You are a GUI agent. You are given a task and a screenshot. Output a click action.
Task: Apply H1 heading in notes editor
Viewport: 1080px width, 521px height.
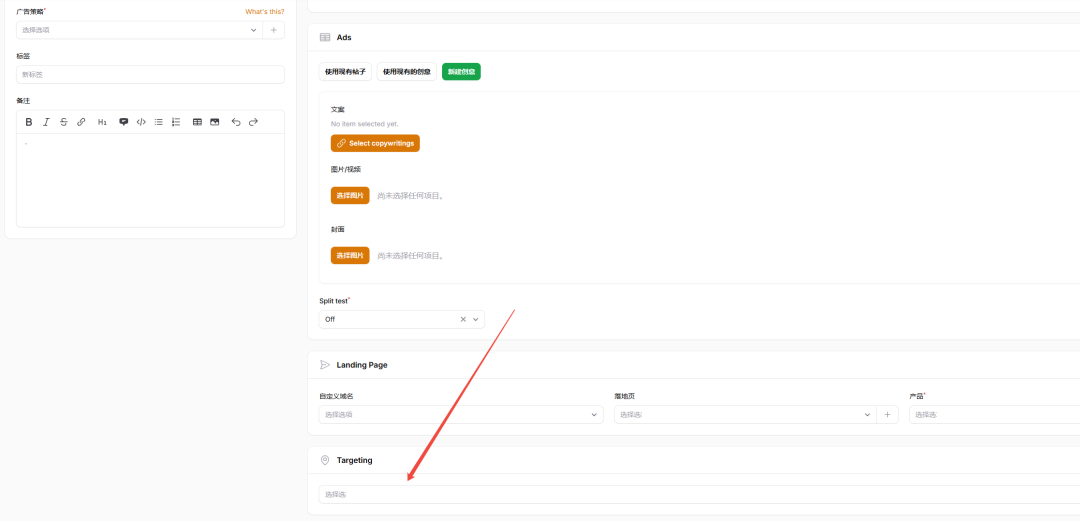[x=102, y=122]
